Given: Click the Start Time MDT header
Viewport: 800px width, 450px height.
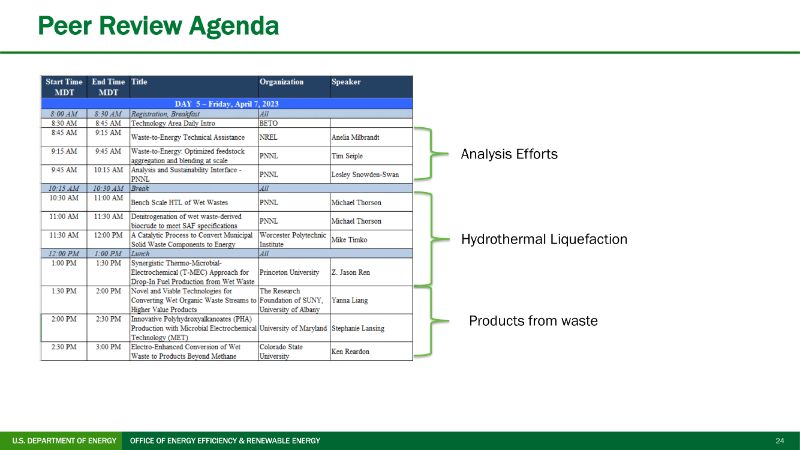Looking at the screenshot, I should coord(64,86).
